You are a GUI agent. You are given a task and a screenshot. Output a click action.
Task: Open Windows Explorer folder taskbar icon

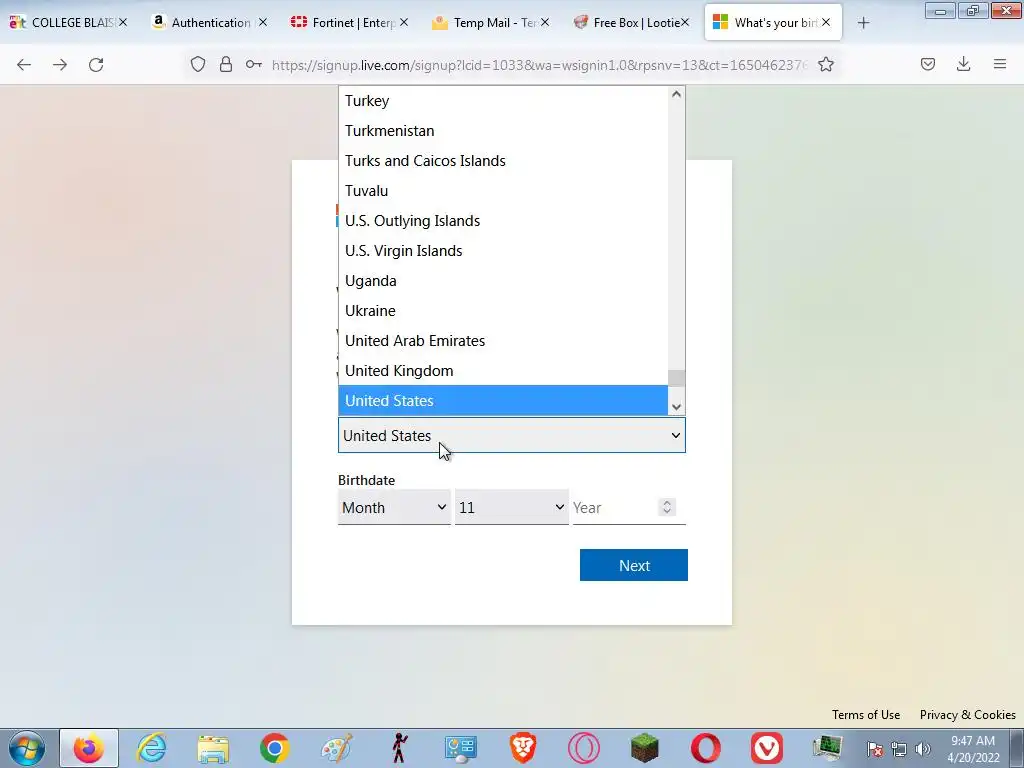point(213,748)
